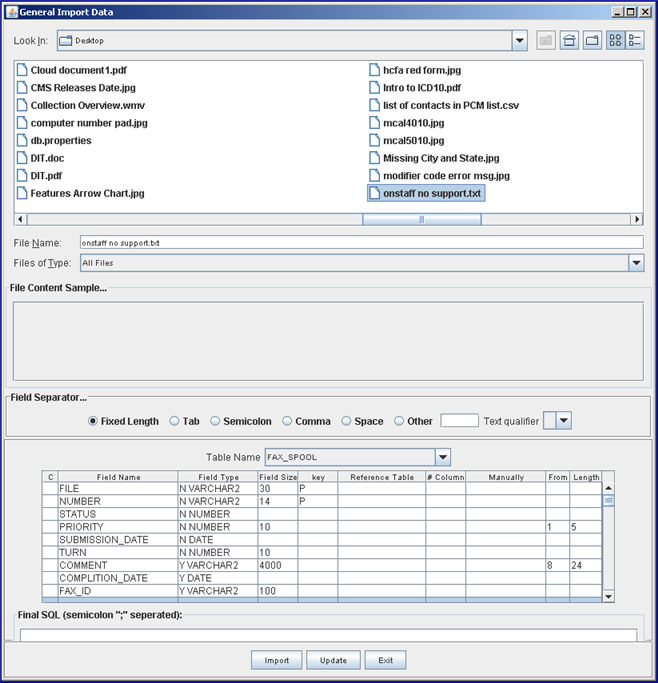Click the File Name input field
This screenshot has height=683, width=658.
[361, 243]
